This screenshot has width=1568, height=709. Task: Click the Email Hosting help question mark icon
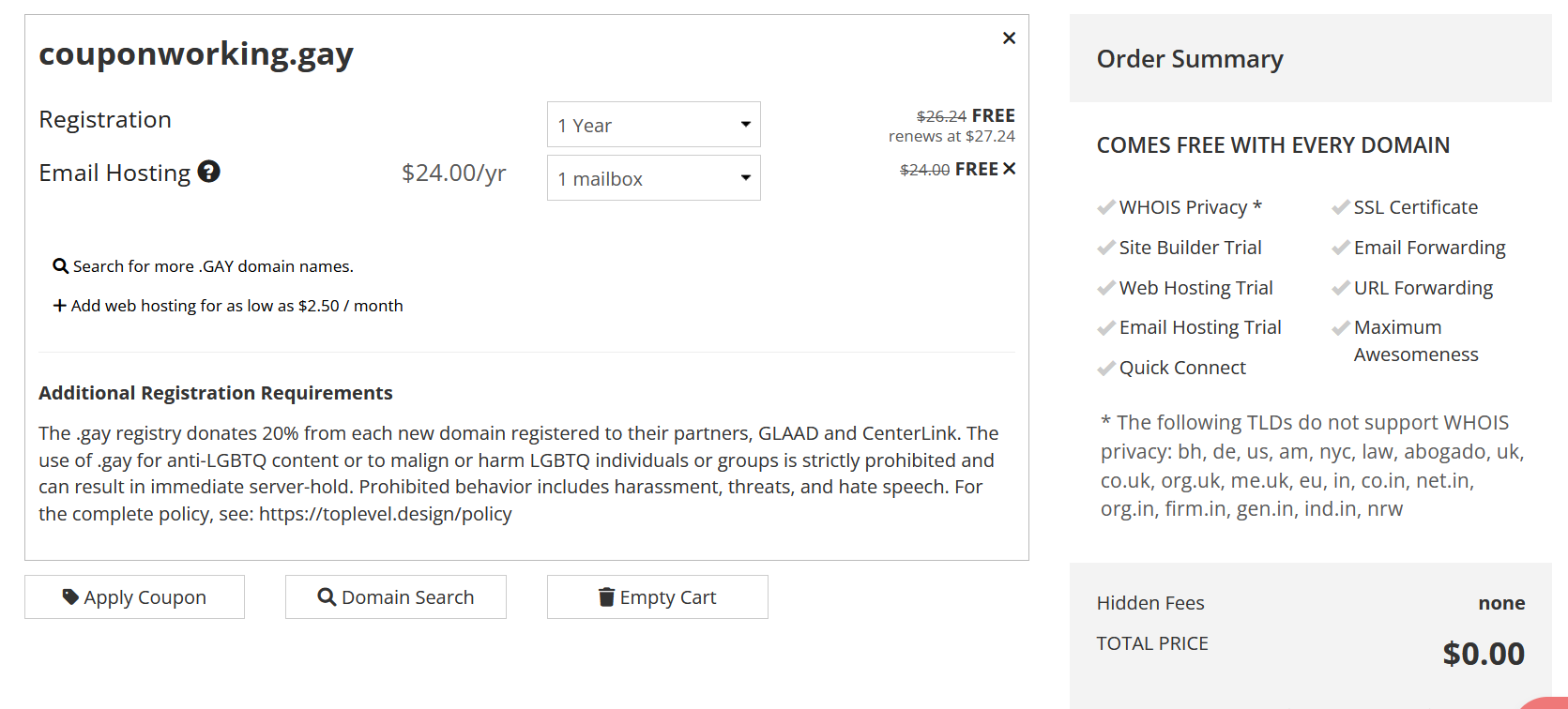tap(209, 172)
